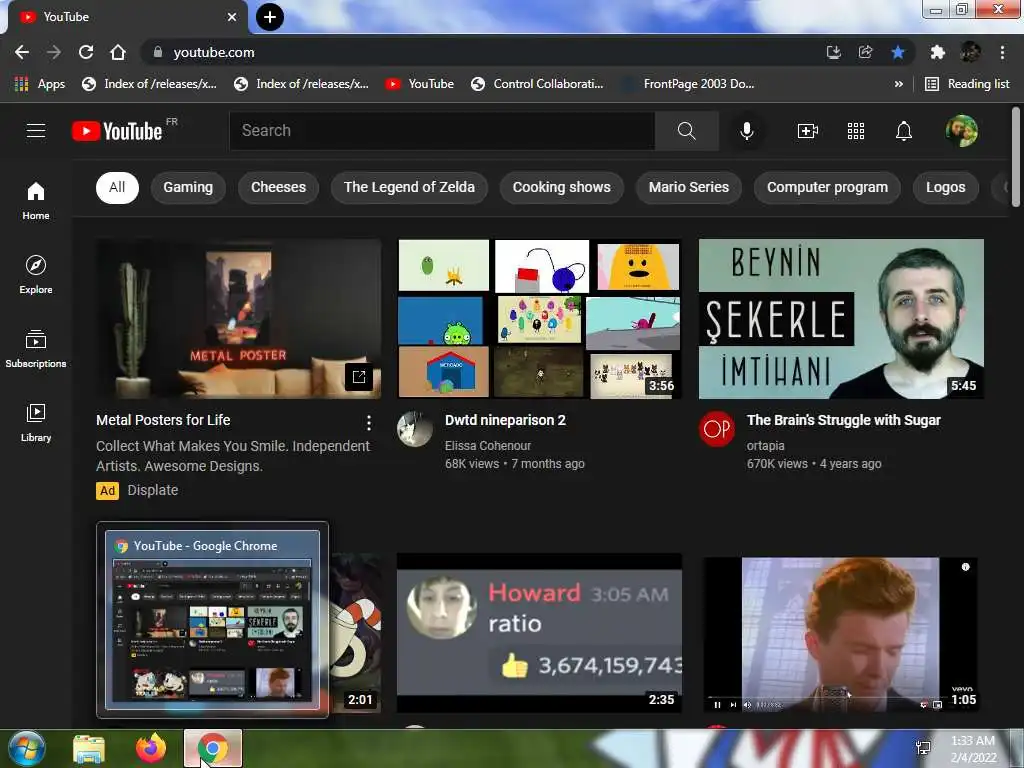Open Windows Explorer from taskbar

pyautogui.click(x=89, y=749)
